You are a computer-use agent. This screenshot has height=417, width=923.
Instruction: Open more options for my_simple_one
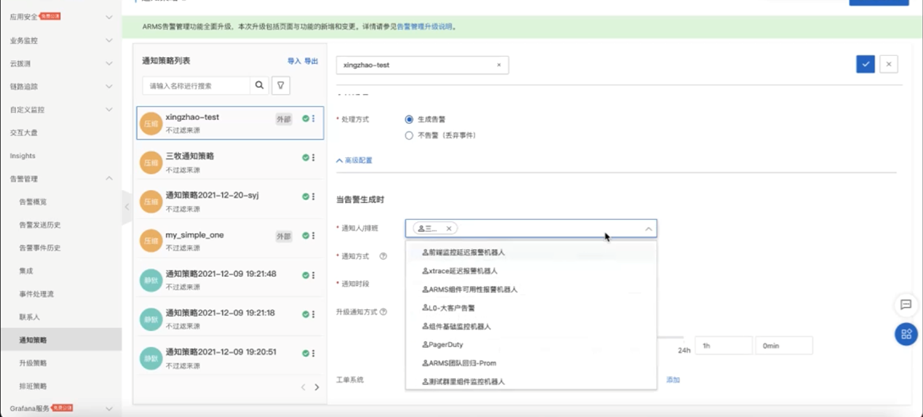[x=313, y=236]
